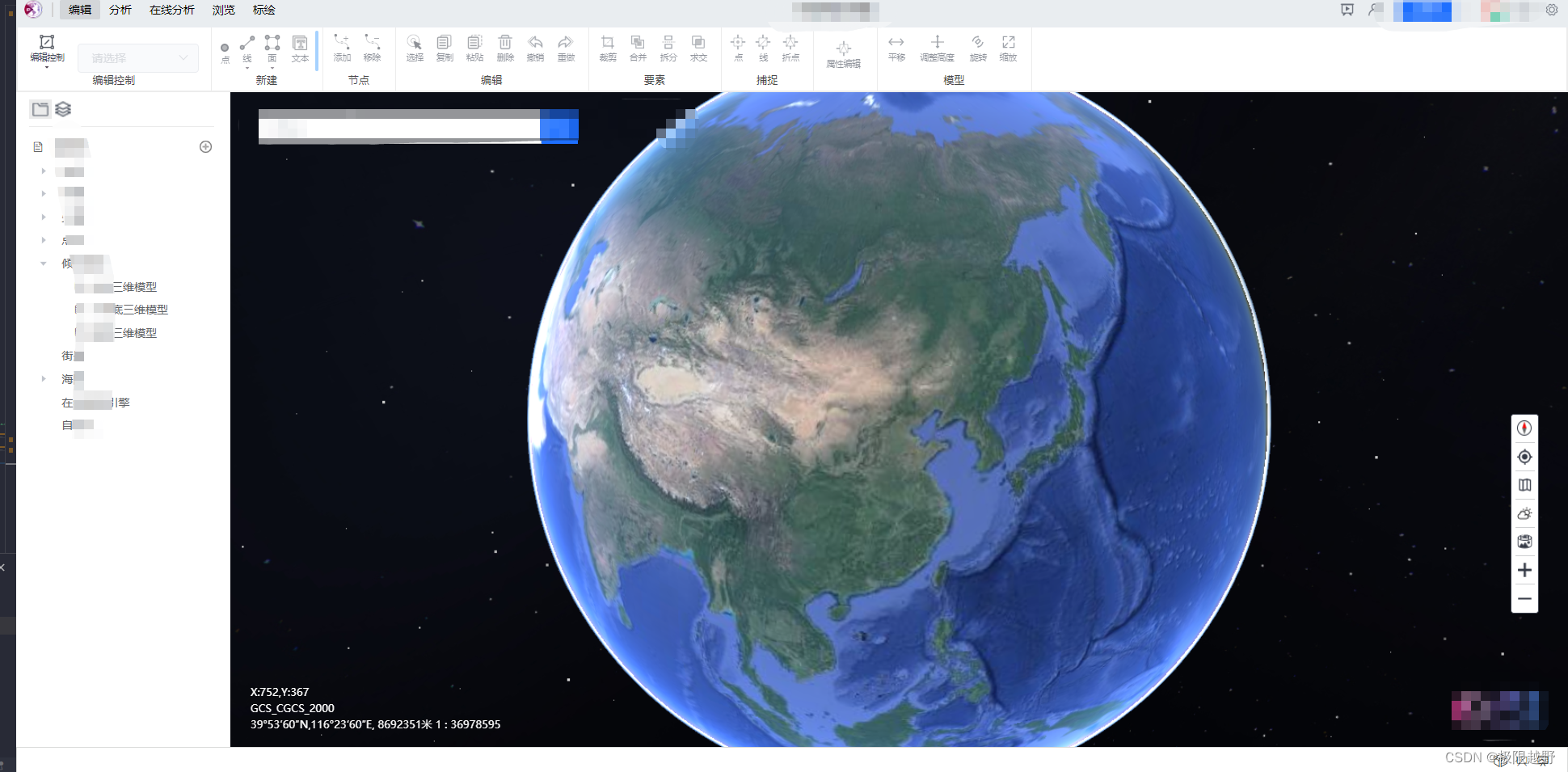This screenshot has width=1568, height=772.
Task: Click the scale text 1 : 36978595
Action: 468,724
